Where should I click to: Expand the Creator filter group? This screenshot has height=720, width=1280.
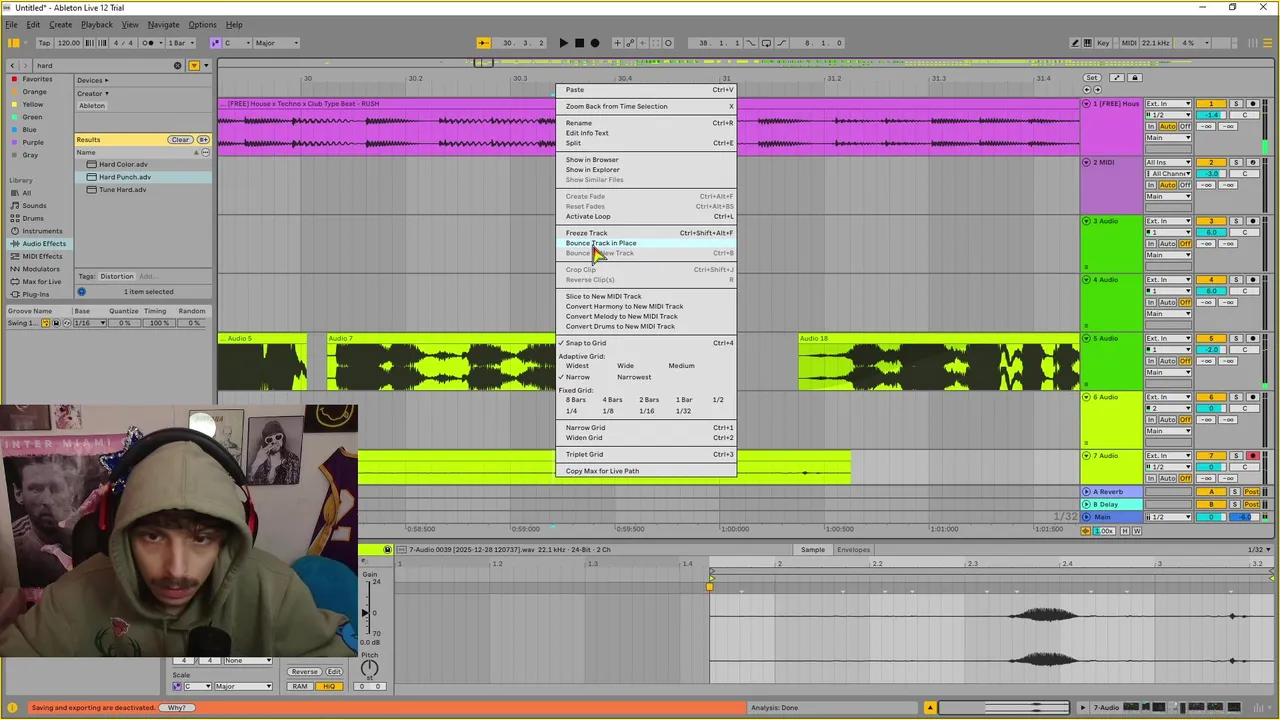92,93
